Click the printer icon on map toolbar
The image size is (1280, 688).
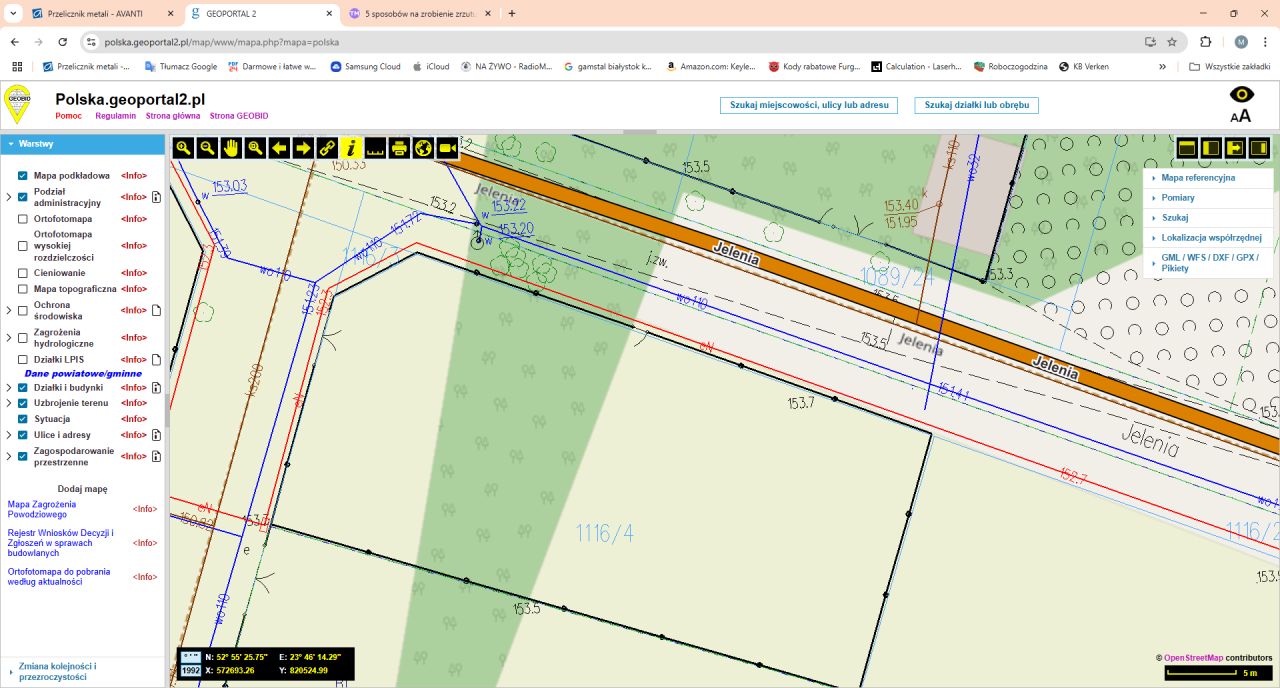pos(399,148)
